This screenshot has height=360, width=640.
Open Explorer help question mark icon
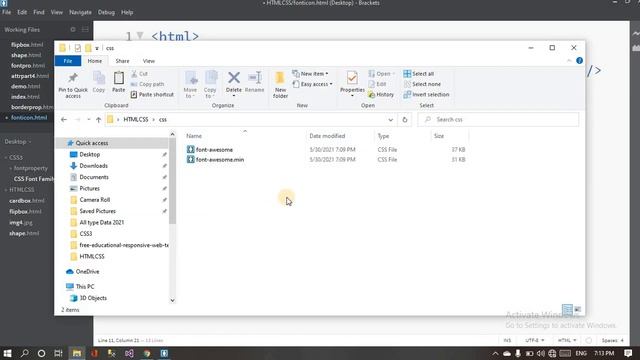(579, 61)
